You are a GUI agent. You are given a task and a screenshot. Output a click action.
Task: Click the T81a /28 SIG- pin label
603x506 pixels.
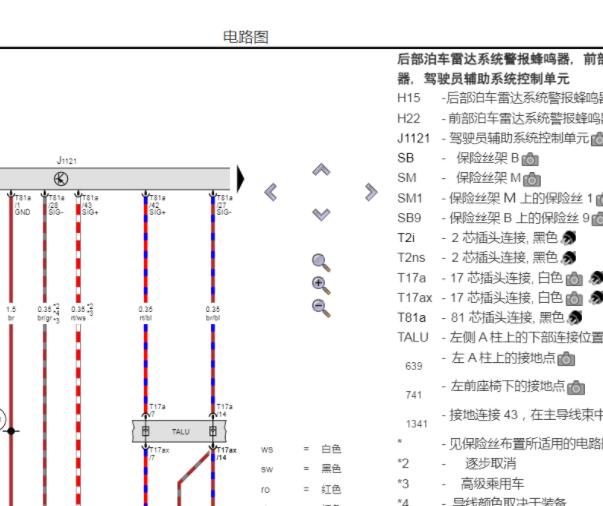pyautogui.click(x=56, y=205)
